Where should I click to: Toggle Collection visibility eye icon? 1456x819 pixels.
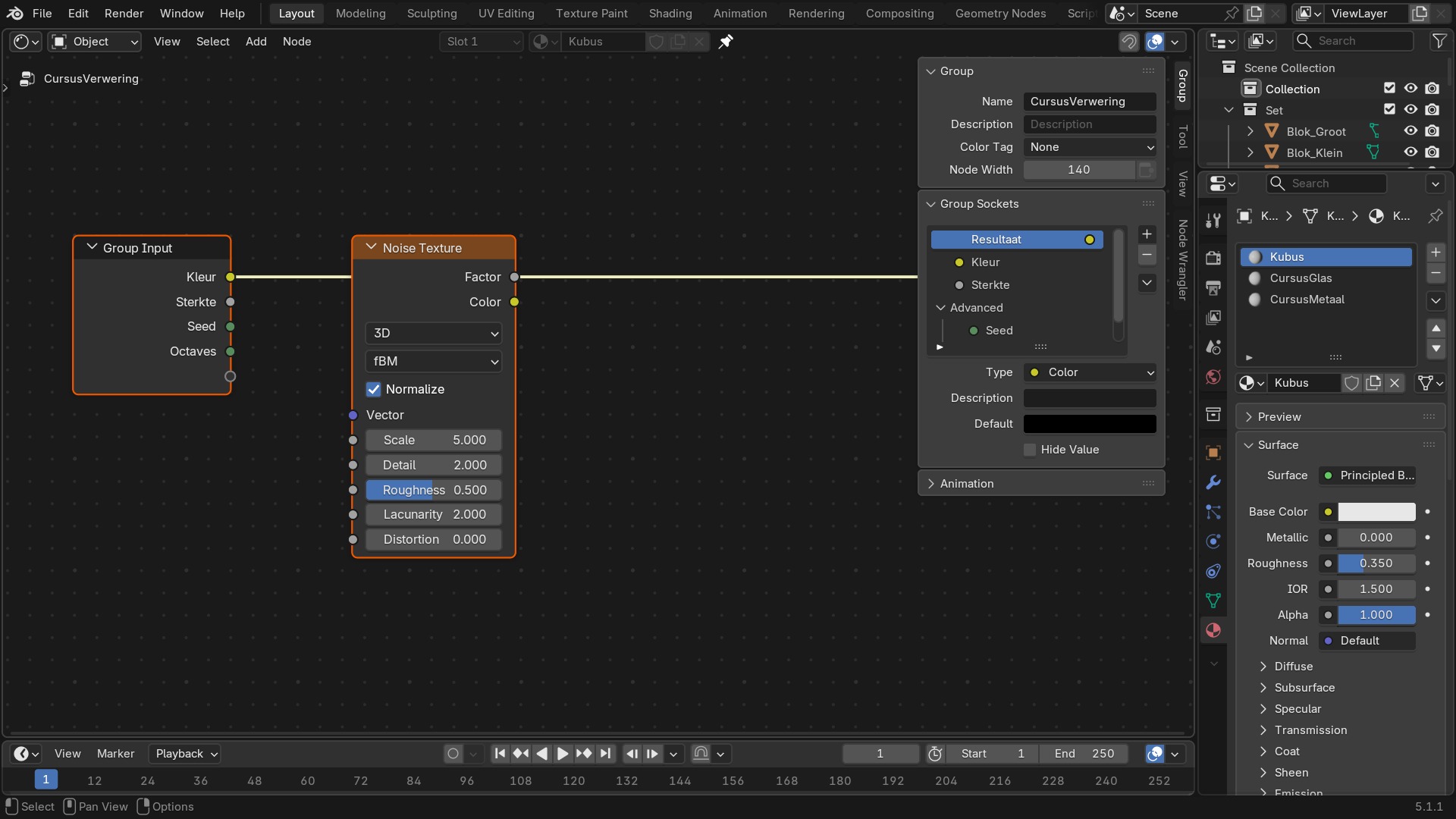[x=1410, y=89]
